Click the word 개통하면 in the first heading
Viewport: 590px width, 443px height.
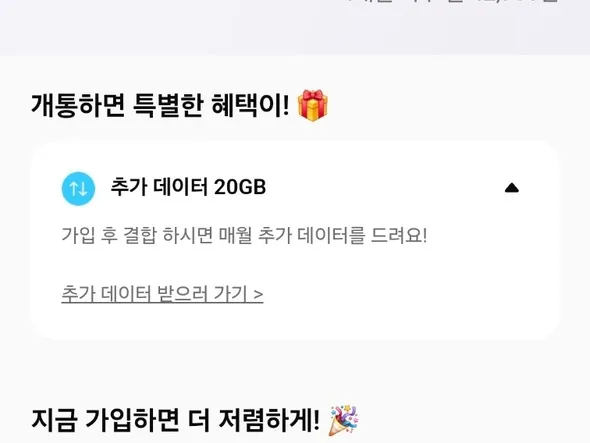[78, 105]
